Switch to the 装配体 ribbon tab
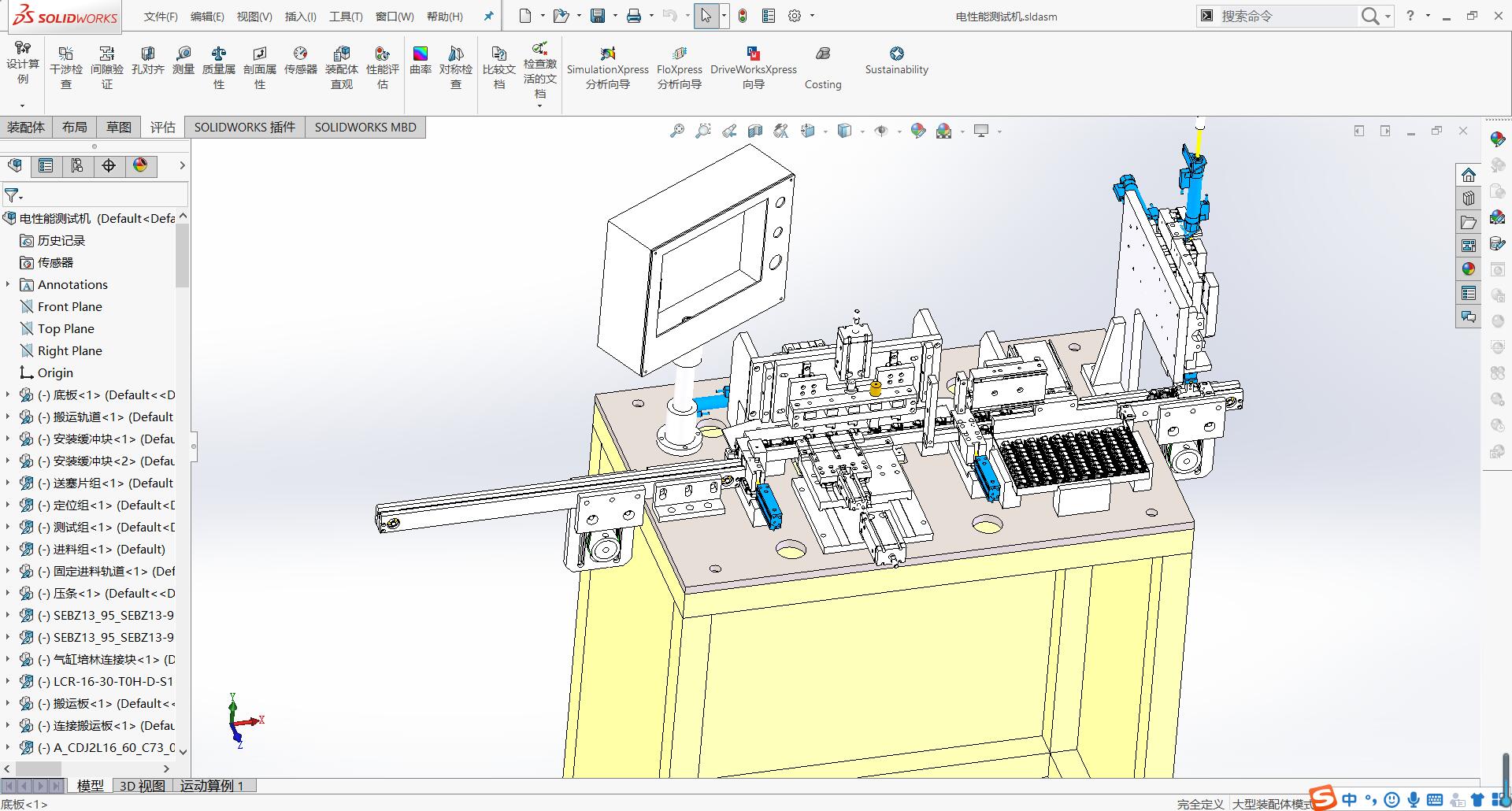The width and height of the screenshot is (1512, 811). pos(26,127)
